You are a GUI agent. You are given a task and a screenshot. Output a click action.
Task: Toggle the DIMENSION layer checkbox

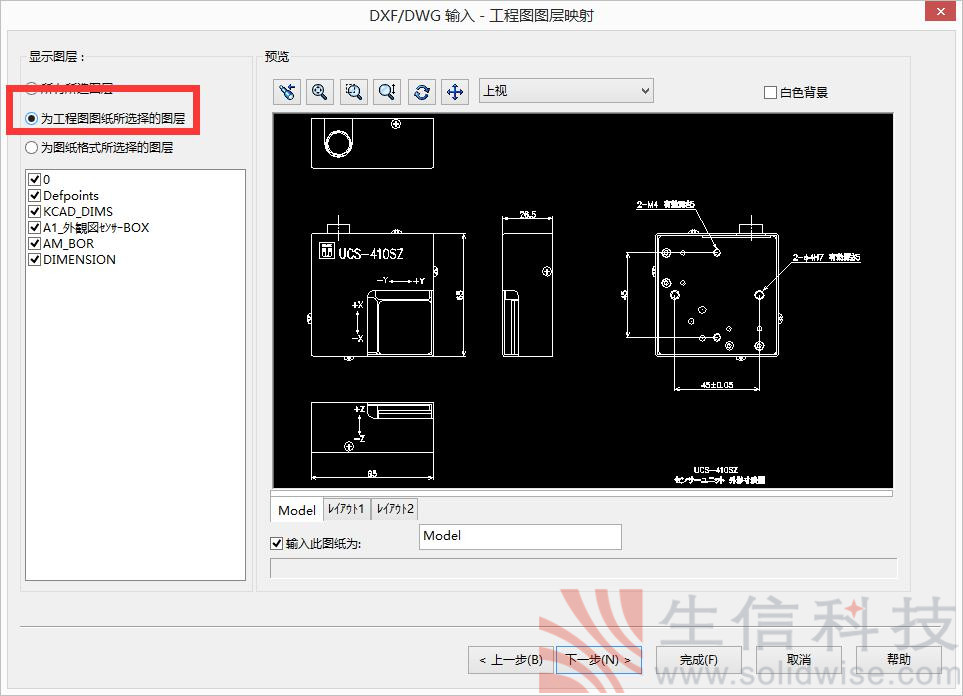35,260
